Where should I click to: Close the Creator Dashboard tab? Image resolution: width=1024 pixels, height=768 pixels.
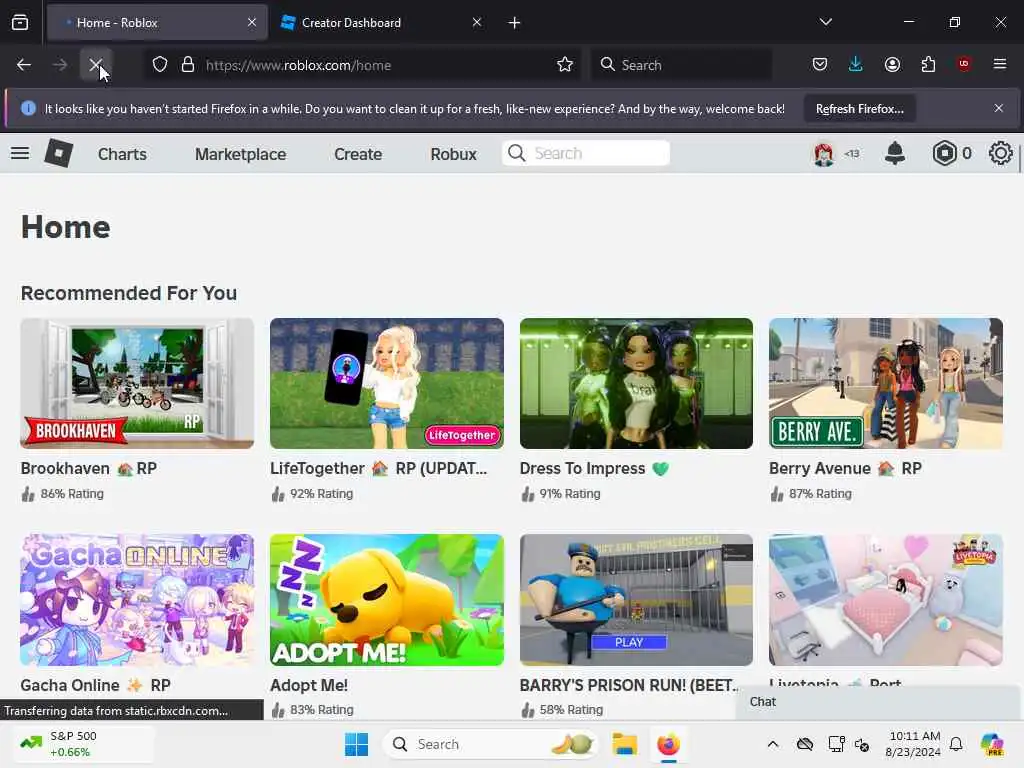click(477, 22)
